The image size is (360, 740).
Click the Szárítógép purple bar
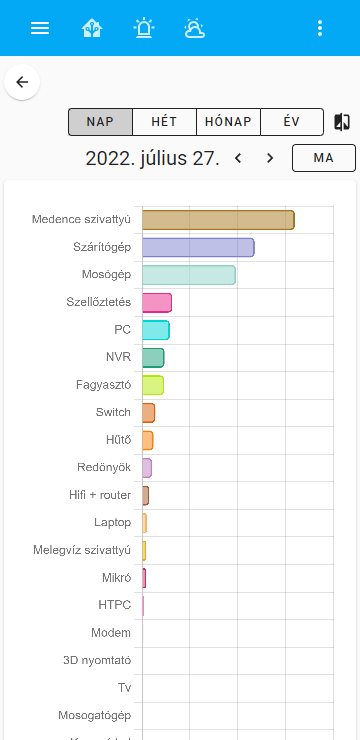(x=198, y=247)
